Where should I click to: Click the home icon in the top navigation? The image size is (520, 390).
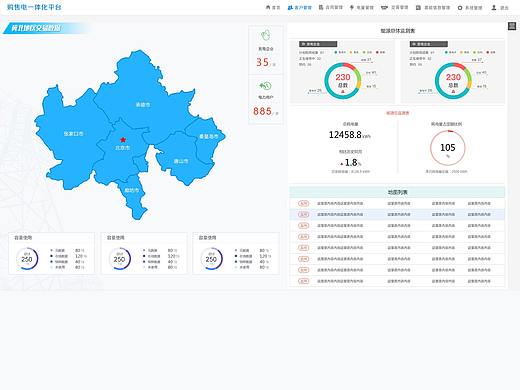[x=268, y=7]
